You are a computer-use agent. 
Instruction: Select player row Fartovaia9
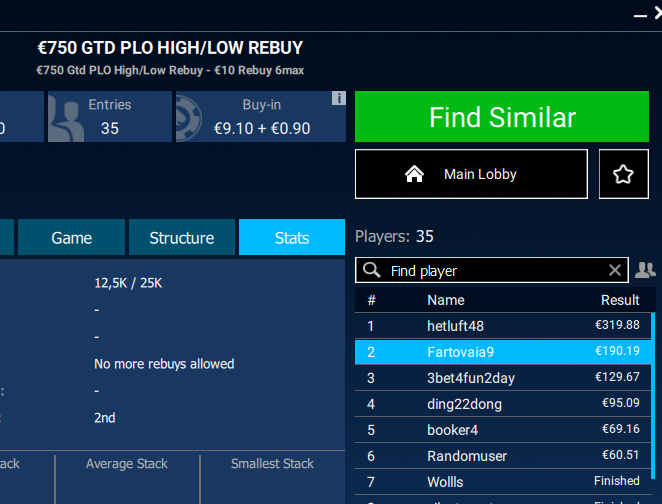pyautogui.click(x=503, y=352)
